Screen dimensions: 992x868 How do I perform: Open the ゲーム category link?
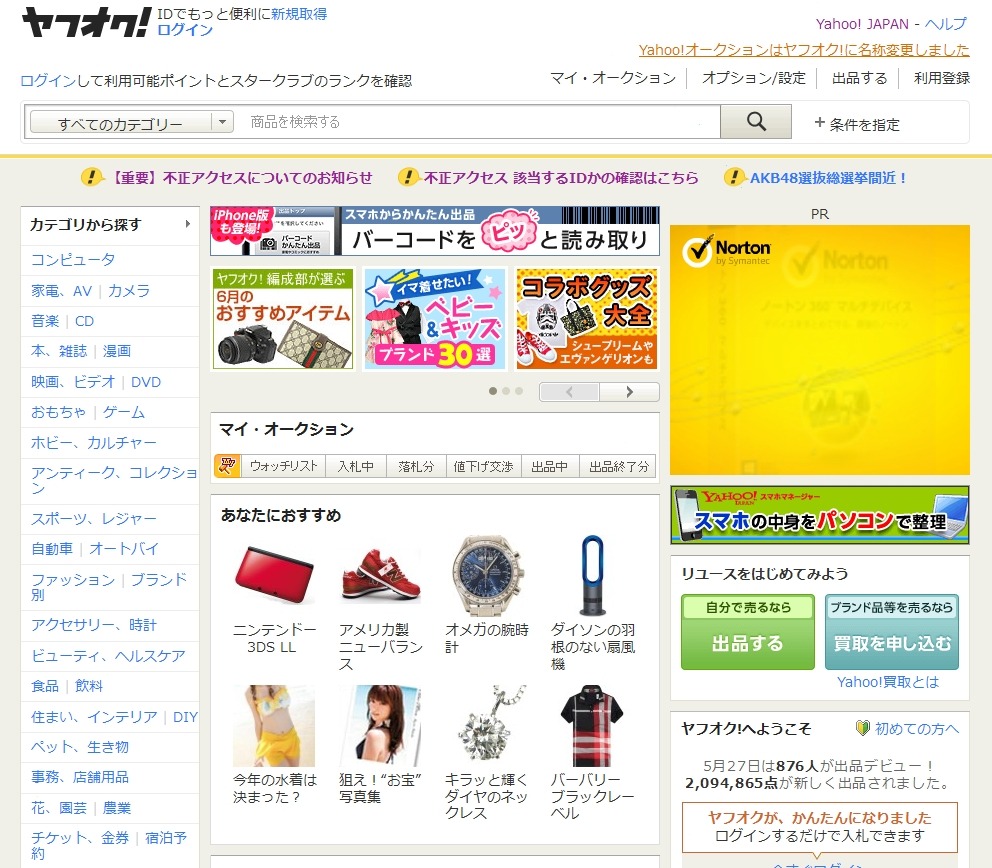click(x=124, y=412)
